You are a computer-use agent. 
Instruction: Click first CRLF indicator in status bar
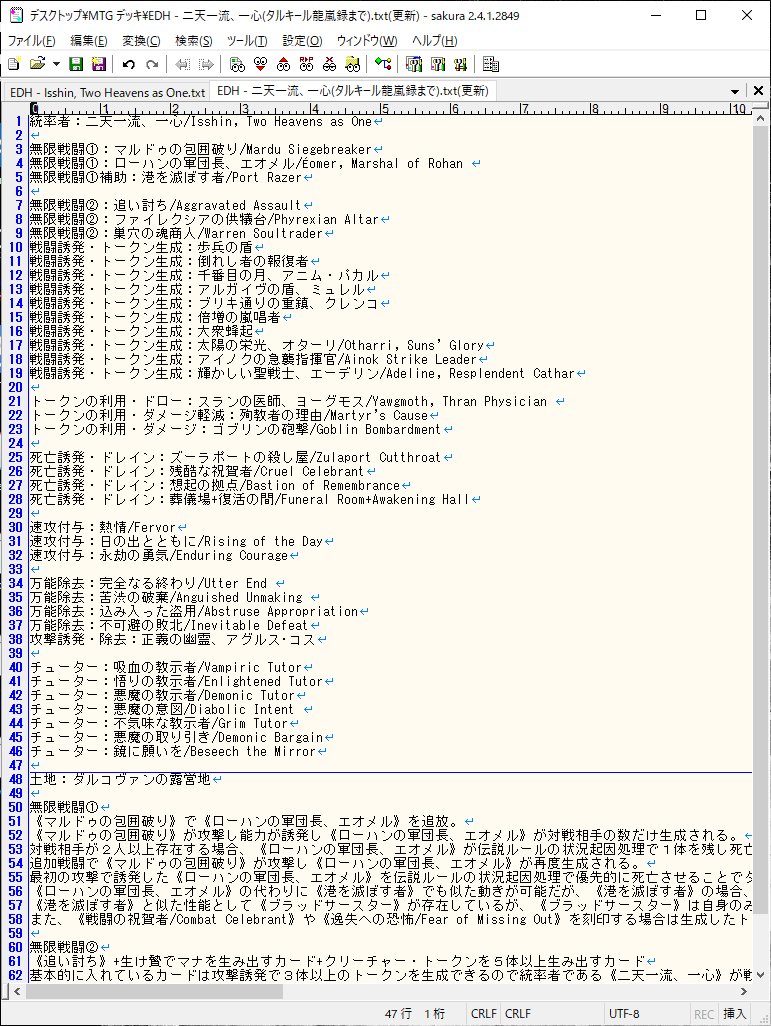point(484,1014)
